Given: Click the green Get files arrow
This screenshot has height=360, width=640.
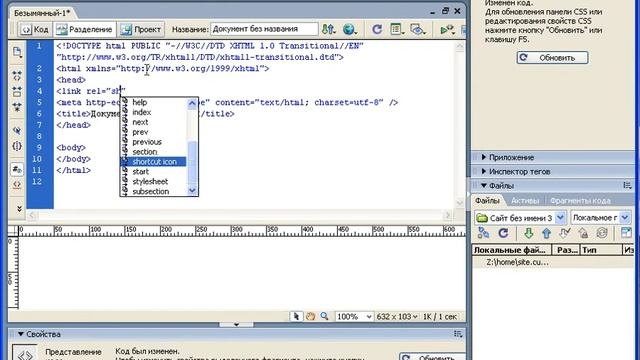Looking at the screenshot, I should (x=529, y=233).
